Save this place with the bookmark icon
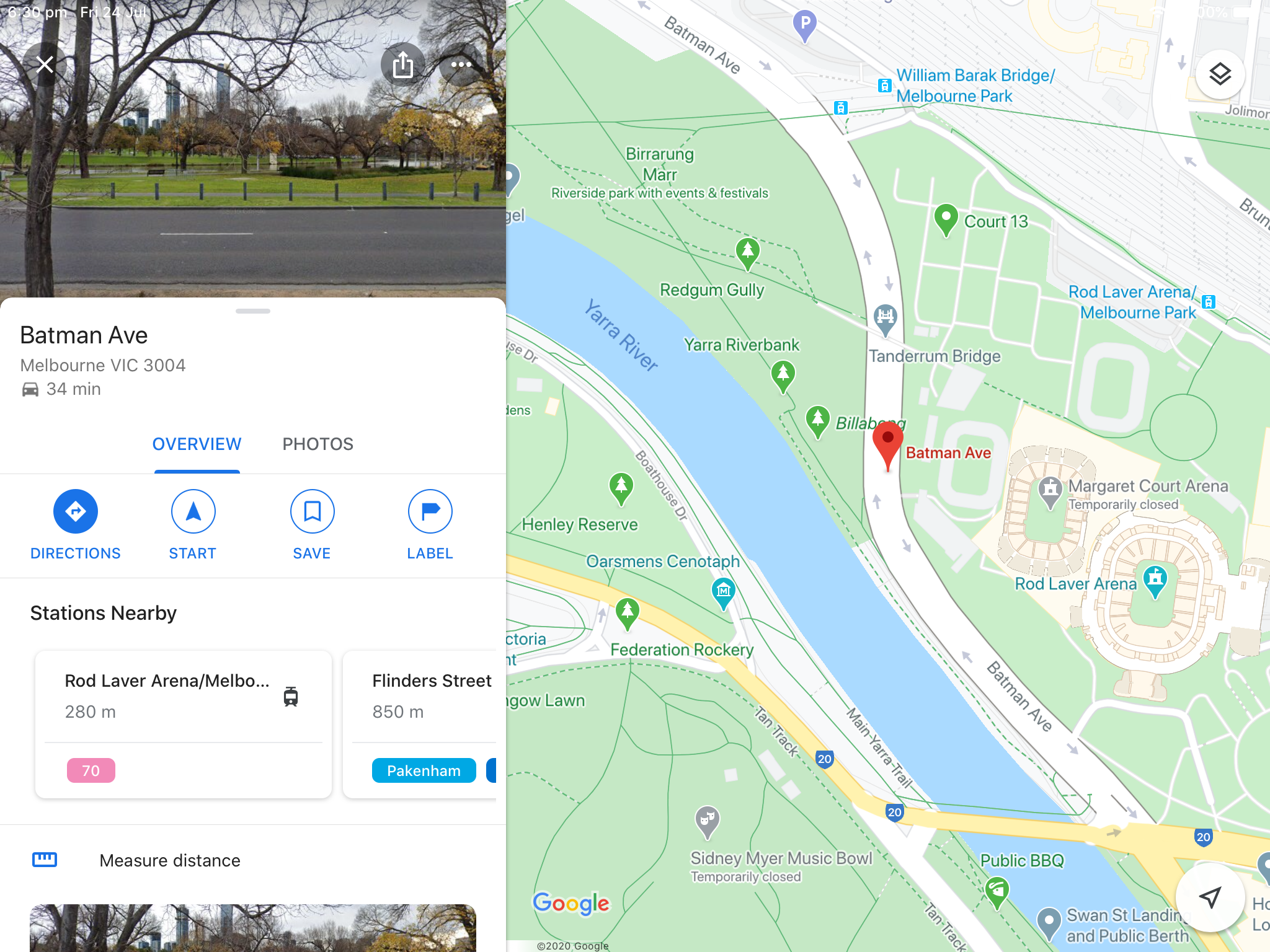 312,511
